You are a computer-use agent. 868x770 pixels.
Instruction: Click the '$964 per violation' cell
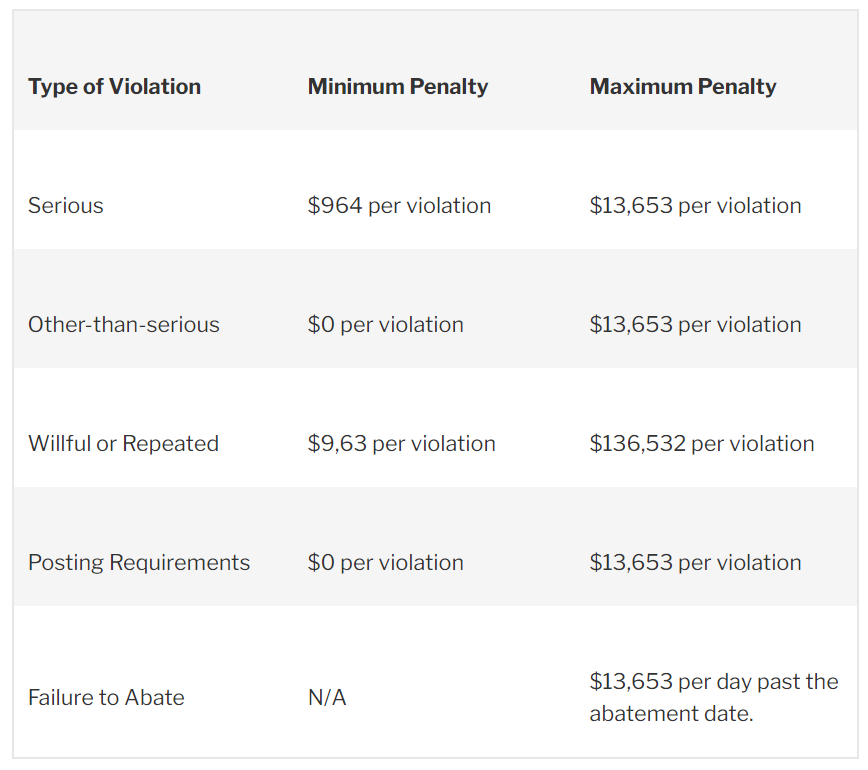click(x=399, y=206)
